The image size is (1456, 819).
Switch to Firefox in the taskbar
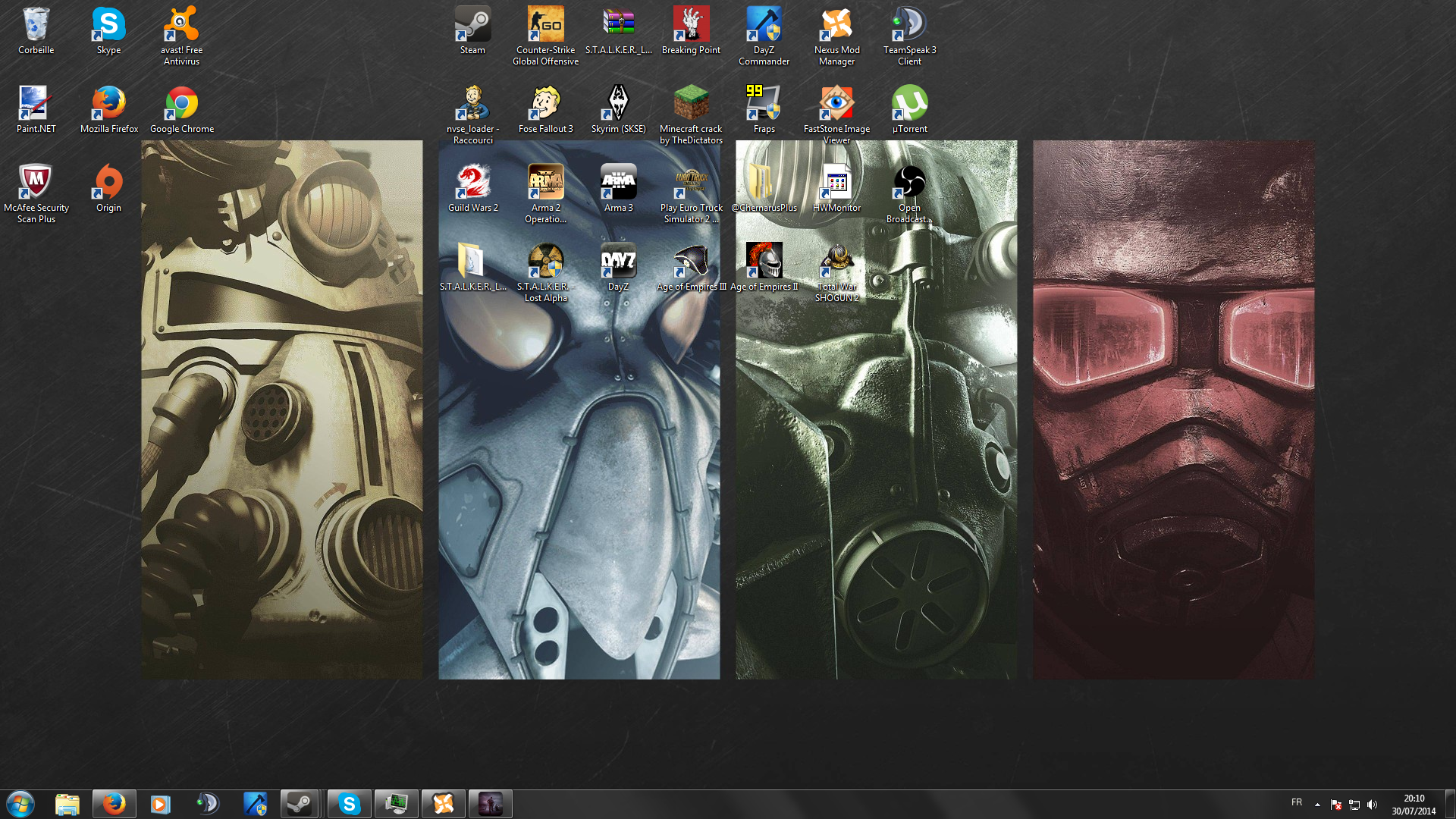pos(115,804)
